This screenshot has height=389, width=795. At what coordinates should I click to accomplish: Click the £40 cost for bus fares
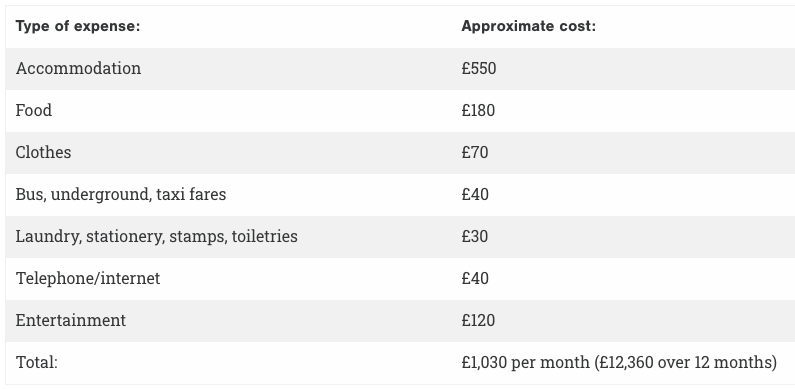pyautogui.click(x=475, y=195)
